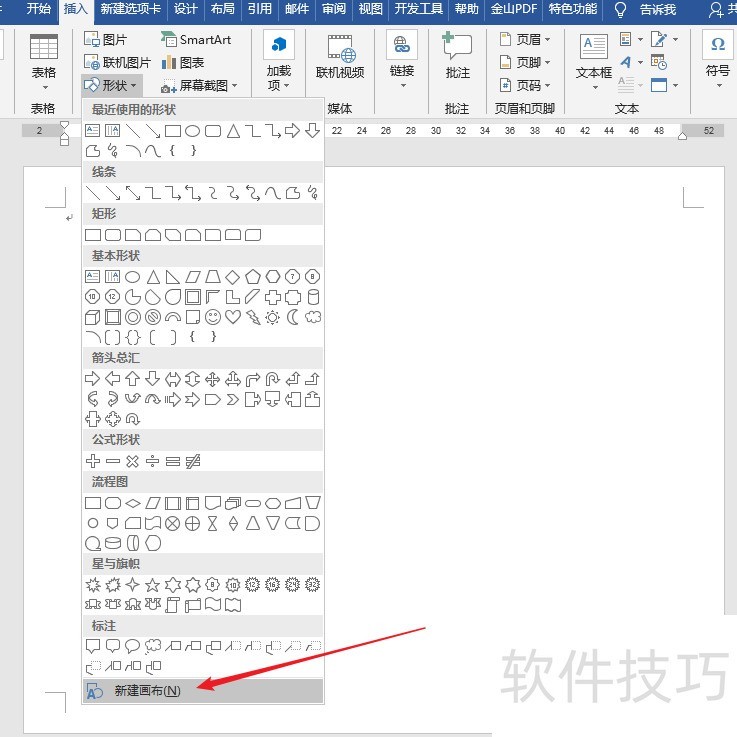
Task: Select the cylinder shape in basic shapes
Action: point(313,297)
